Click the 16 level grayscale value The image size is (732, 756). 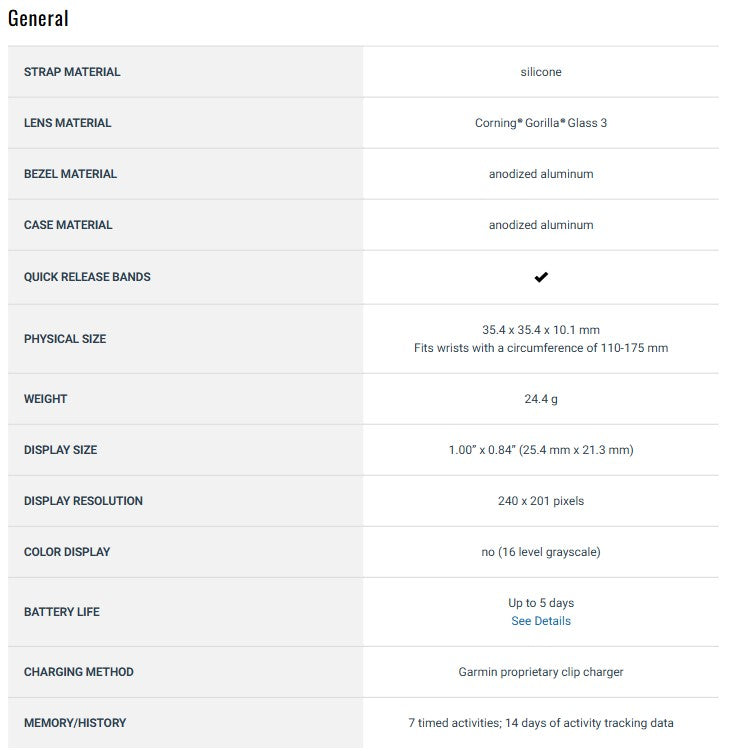point(541,552)
